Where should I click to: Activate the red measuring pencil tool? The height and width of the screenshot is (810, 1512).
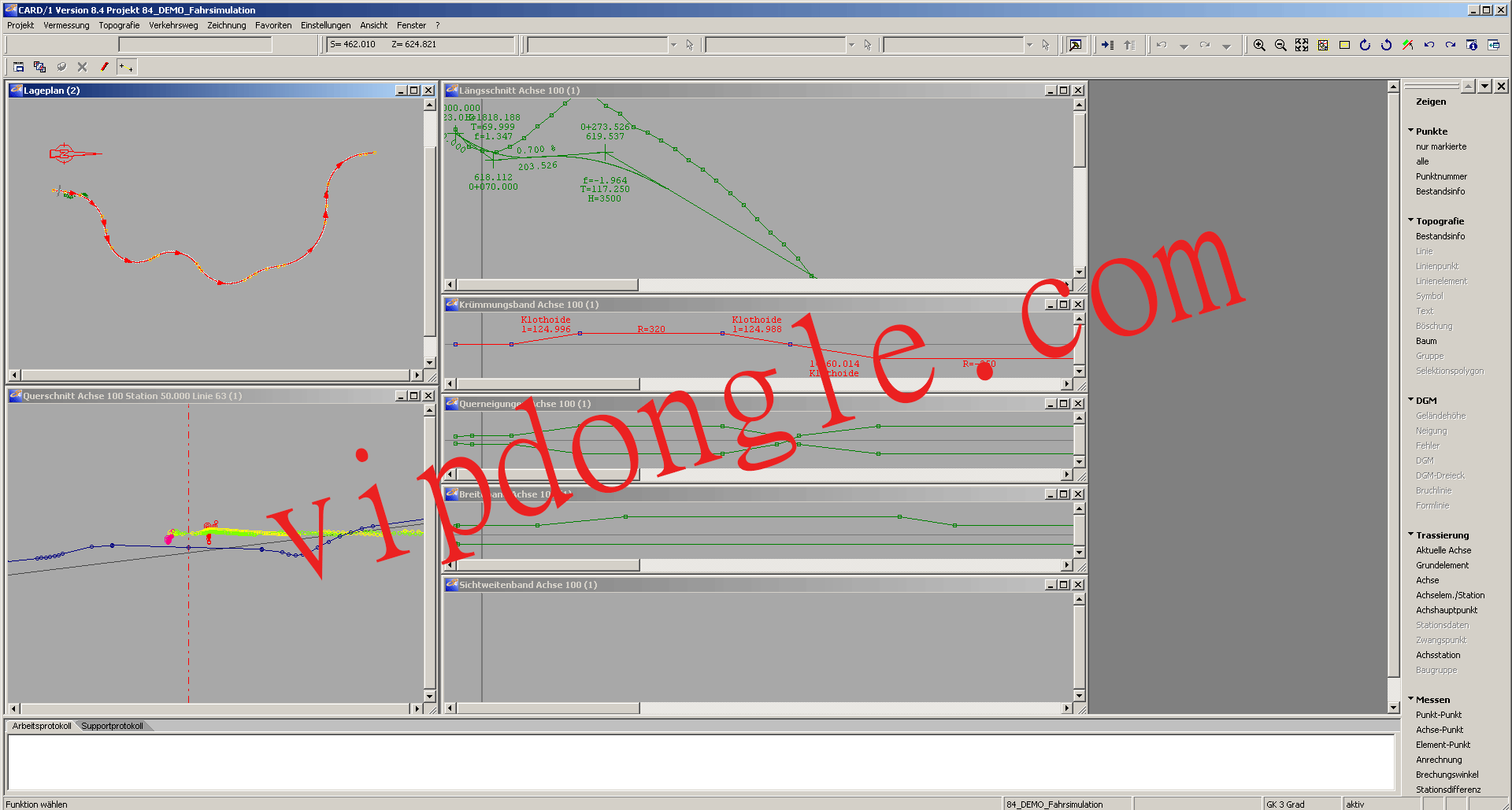click(x=105, y=67)
